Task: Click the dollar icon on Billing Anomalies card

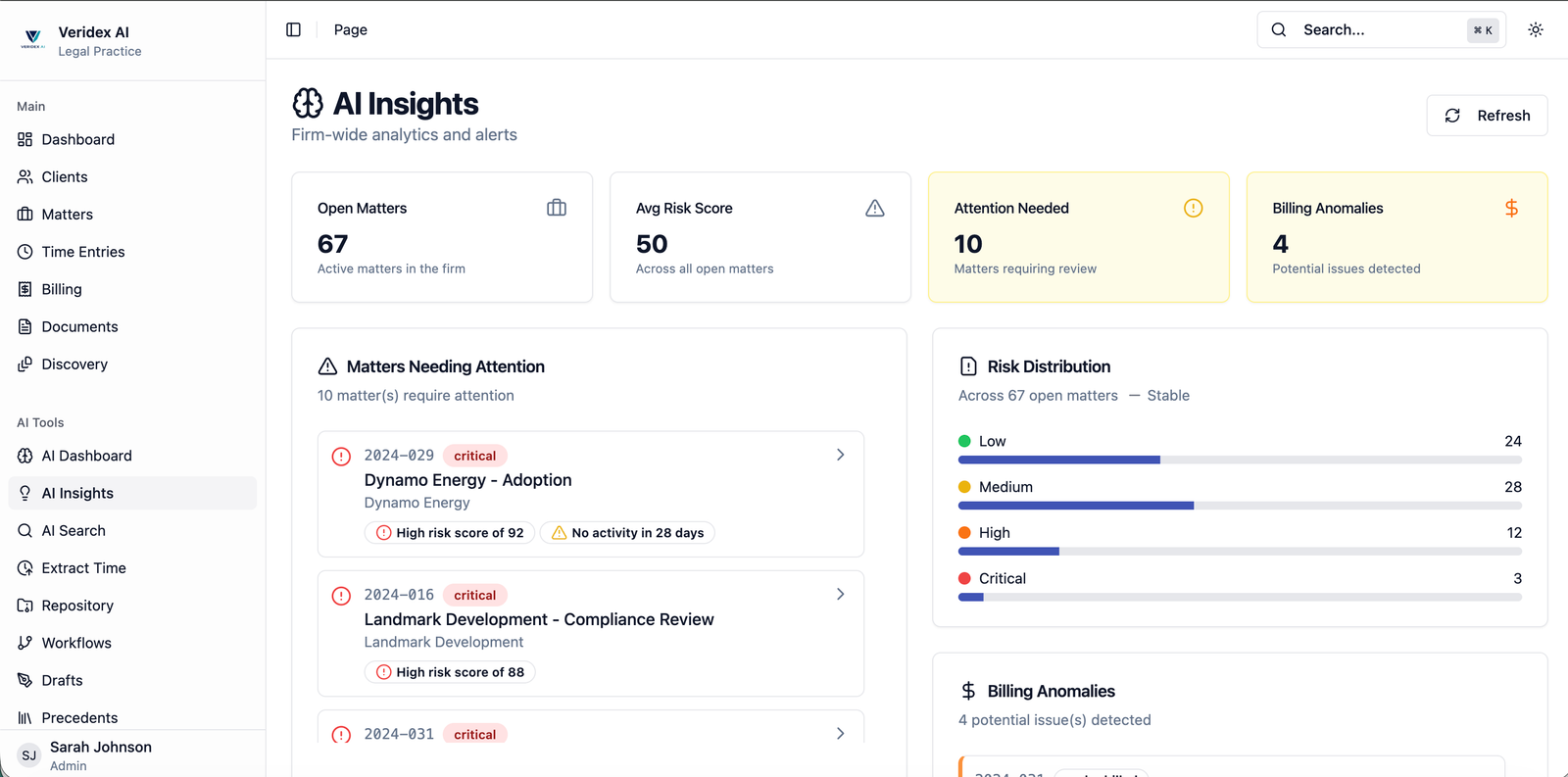Action: 1510,208
